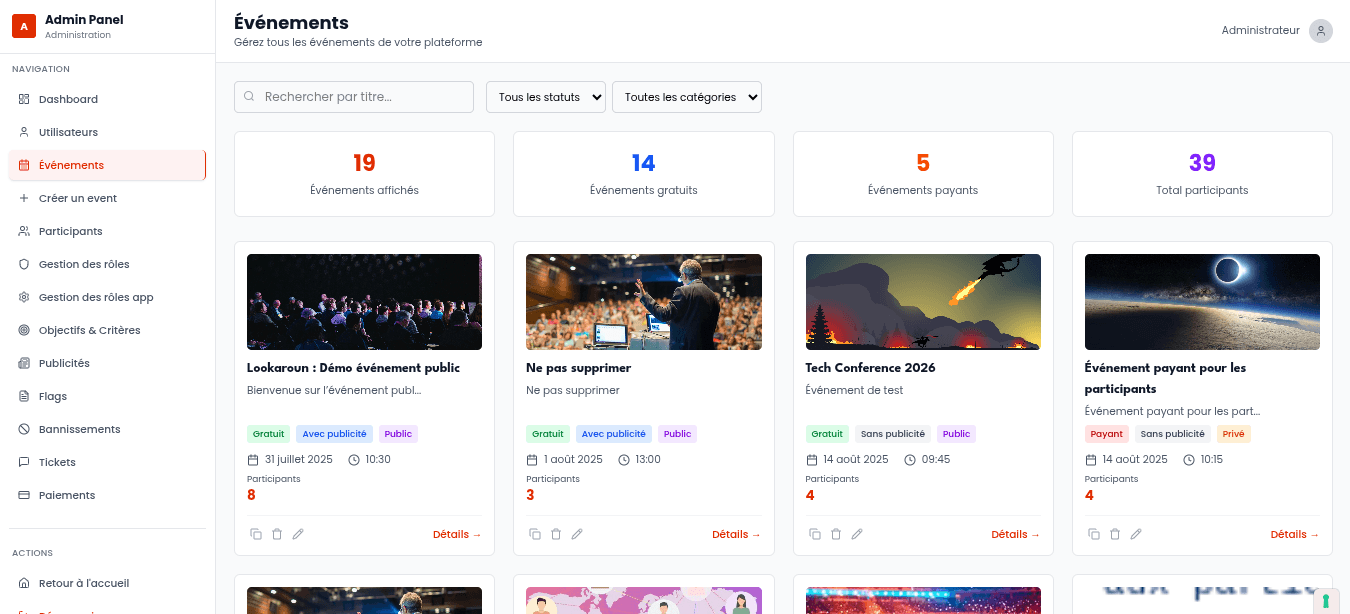Click the red Admin Panel logo icon
Viewport: 1350px width, 614px height.
[x=24, y=26]
